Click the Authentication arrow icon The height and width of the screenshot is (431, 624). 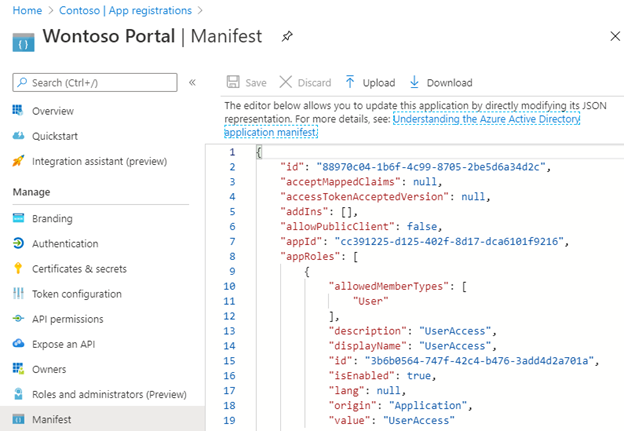coord(18,243)
